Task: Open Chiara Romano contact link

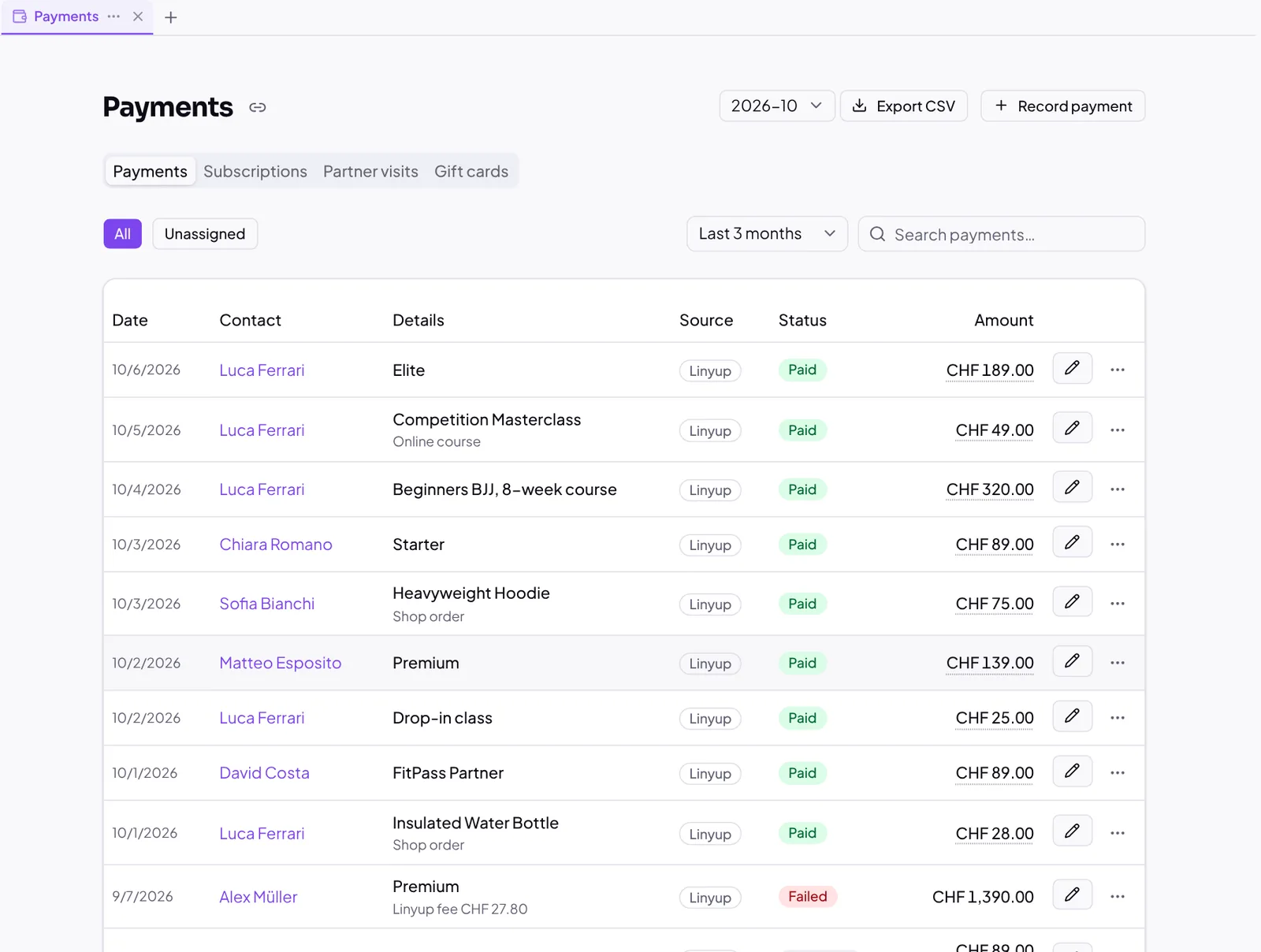Action: pyautogui.click(x=276, y=545)
